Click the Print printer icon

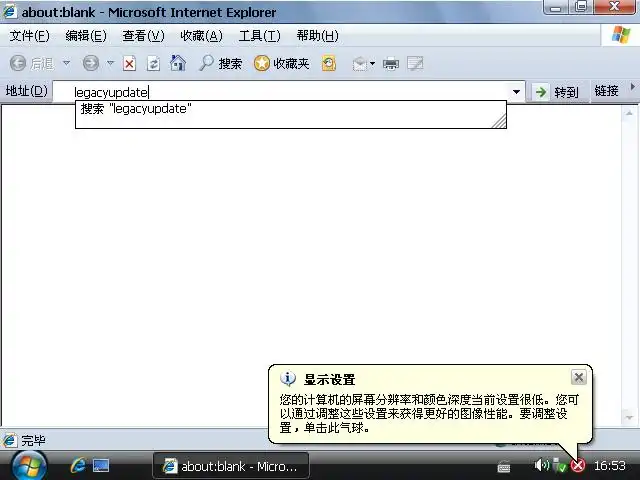click(x=391, y=64)
